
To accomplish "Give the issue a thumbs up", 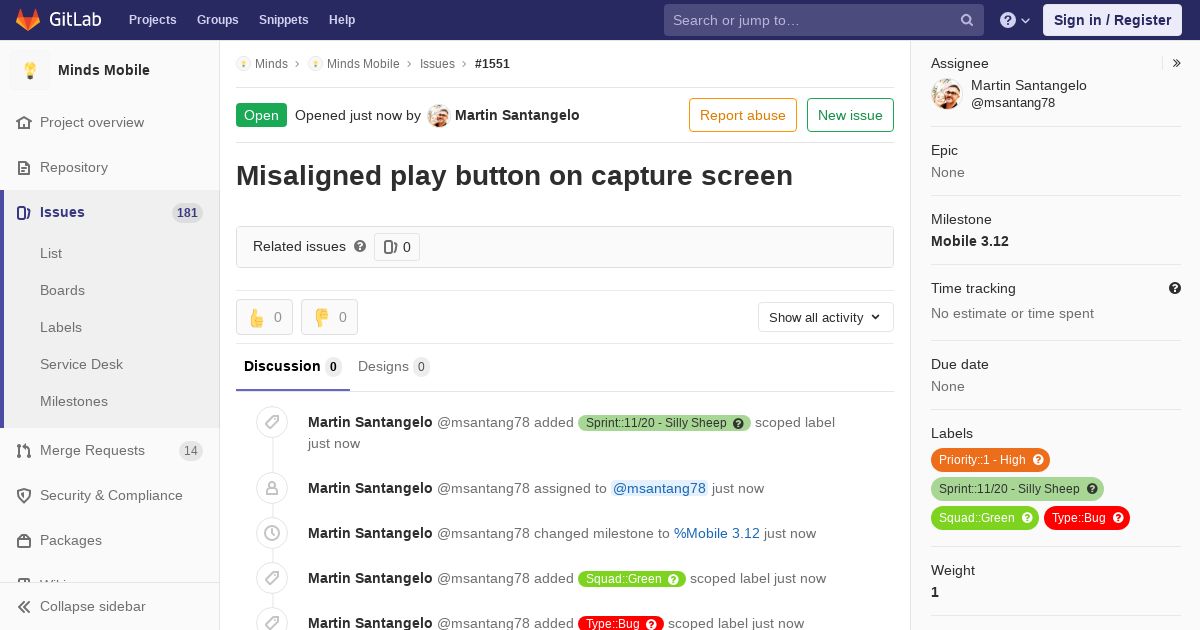I will [264, 317].
